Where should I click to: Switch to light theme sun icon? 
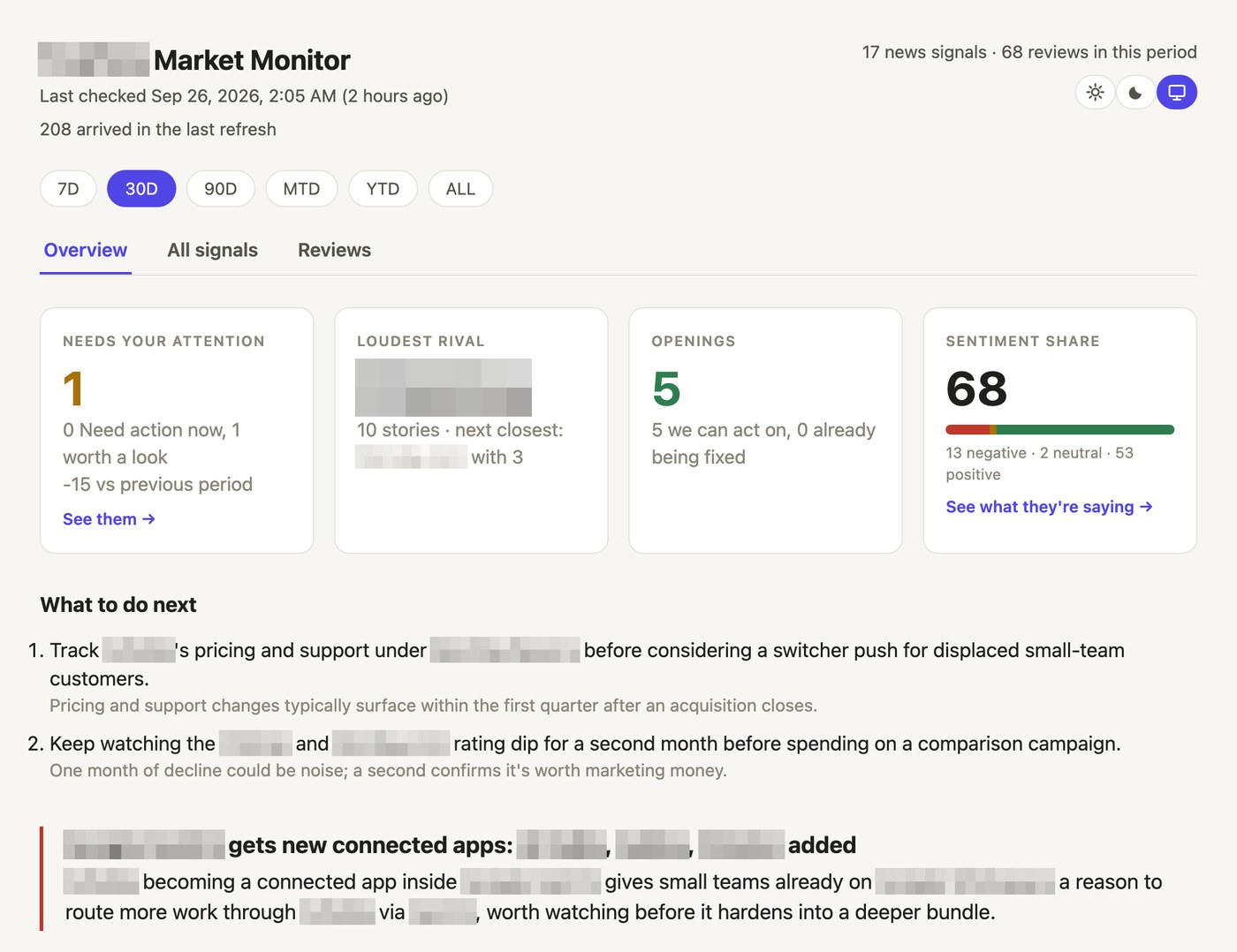pos(1096,93)
